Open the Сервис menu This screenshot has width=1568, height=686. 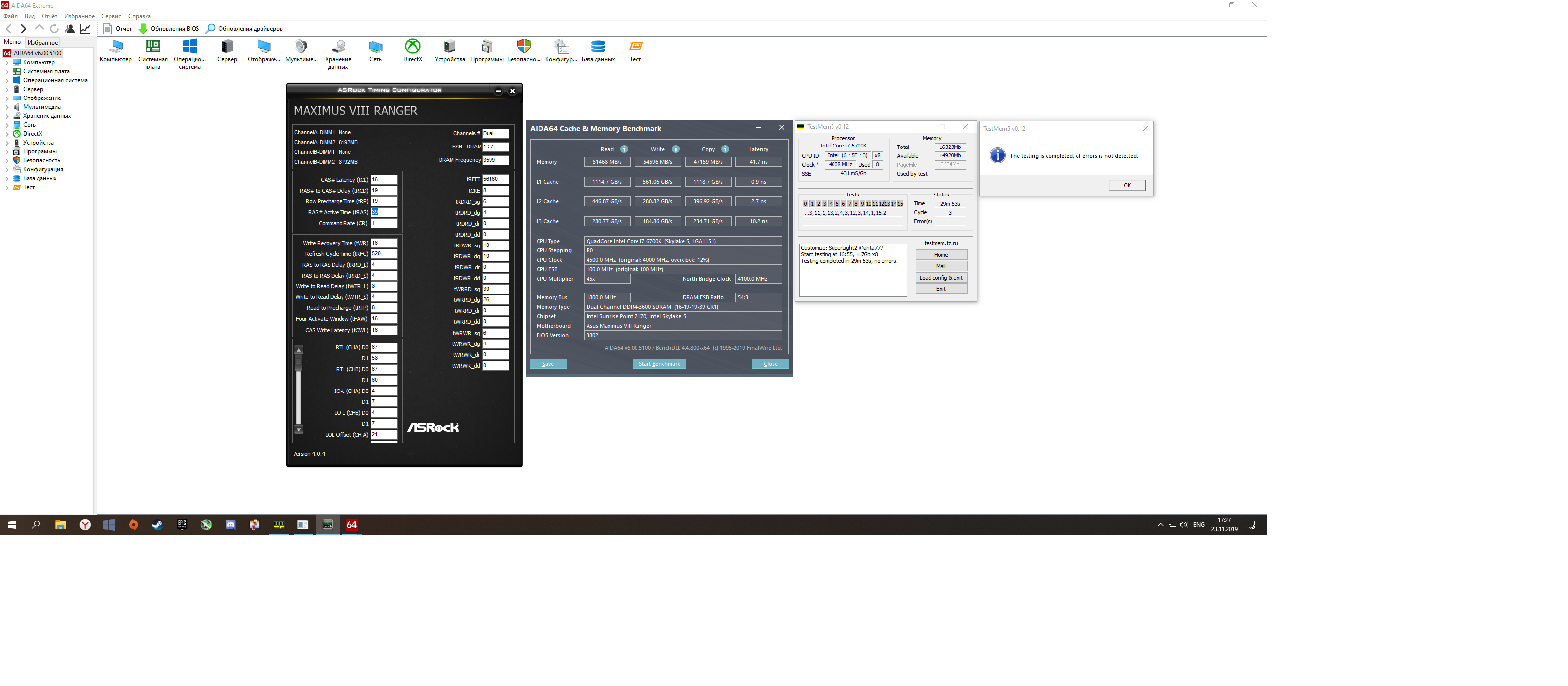(111, 16)
